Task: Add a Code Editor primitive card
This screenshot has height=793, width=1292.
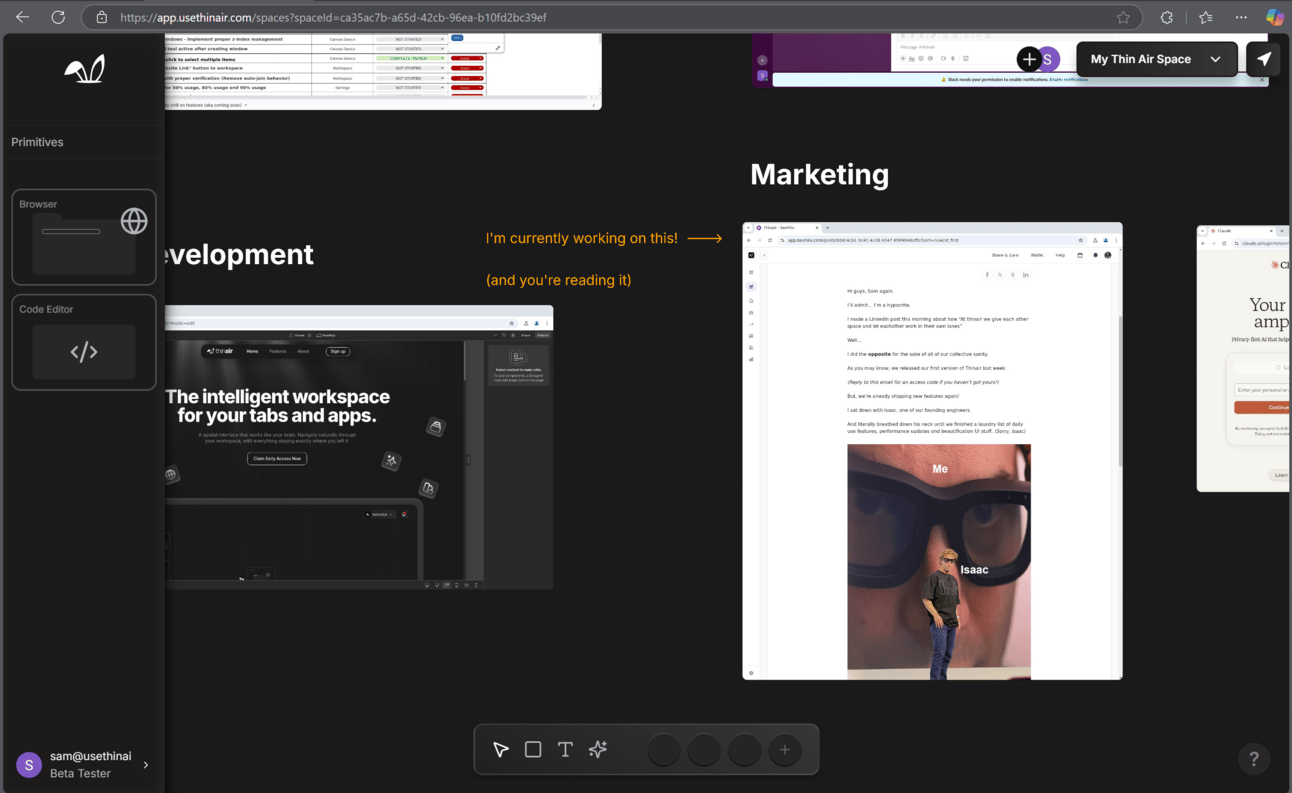Action: [x=84, y=342]
